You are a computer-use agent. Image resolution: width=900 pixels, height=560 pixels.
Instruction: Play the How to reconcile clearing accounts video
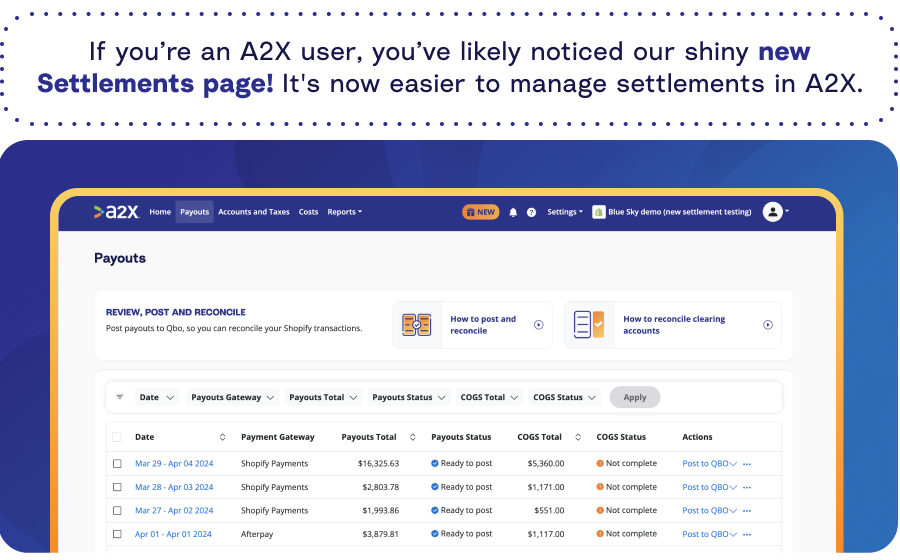[767, 325]
